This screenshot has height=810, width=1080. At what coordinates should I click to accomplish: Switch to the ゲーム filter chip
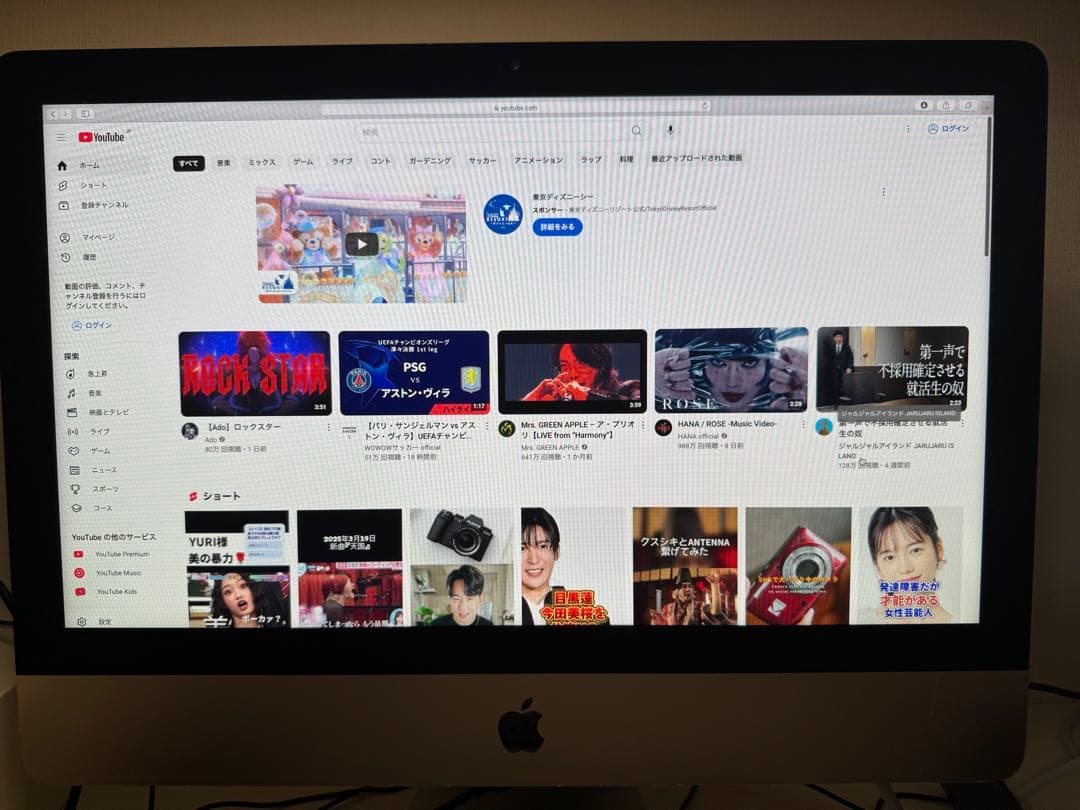tap(303, 159)
